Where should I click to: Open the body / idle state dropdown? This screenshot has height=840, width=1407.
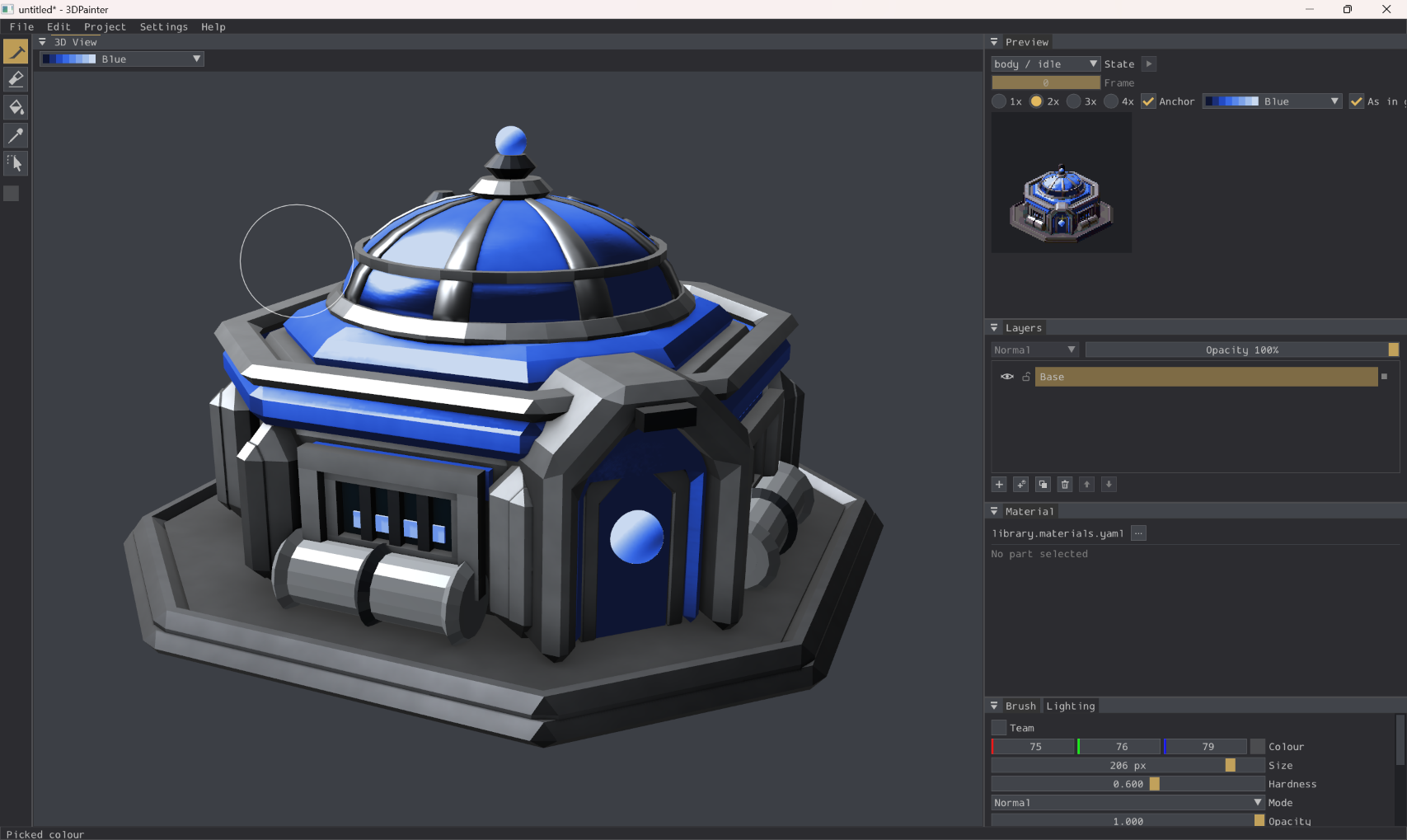point(1045,64)
